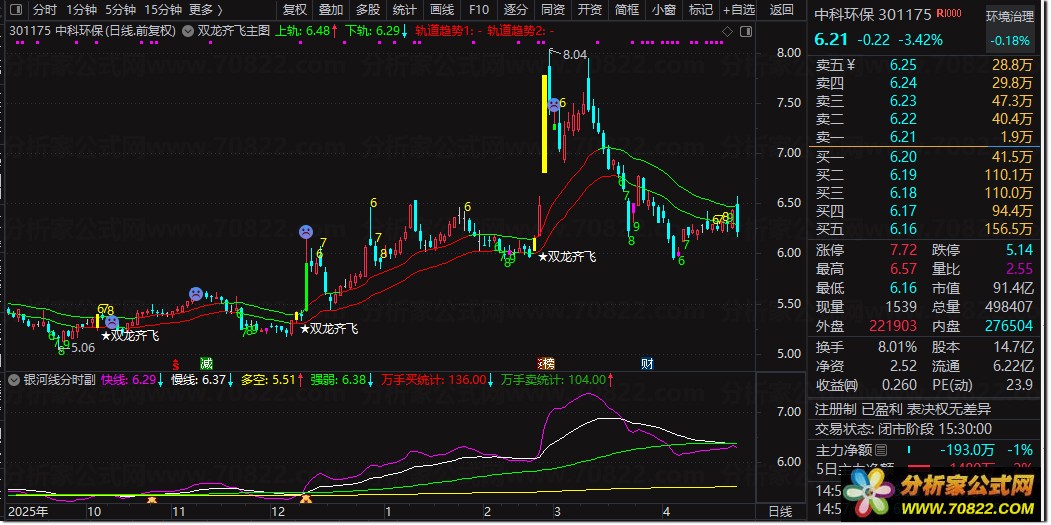Click the green 减 marker below the chart
The height and width of the screenshot is (525, 1051).
point(206,362)
